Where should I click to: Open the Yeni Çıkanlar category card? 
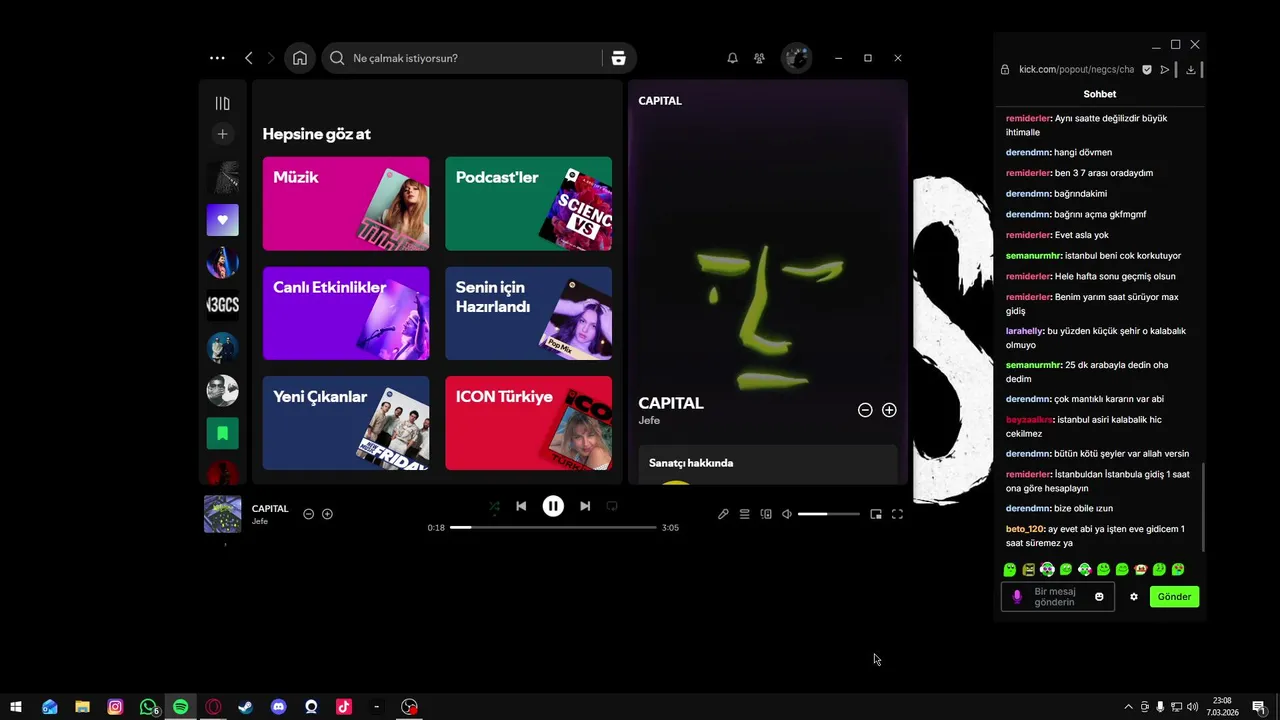click(x=346, y=423)
